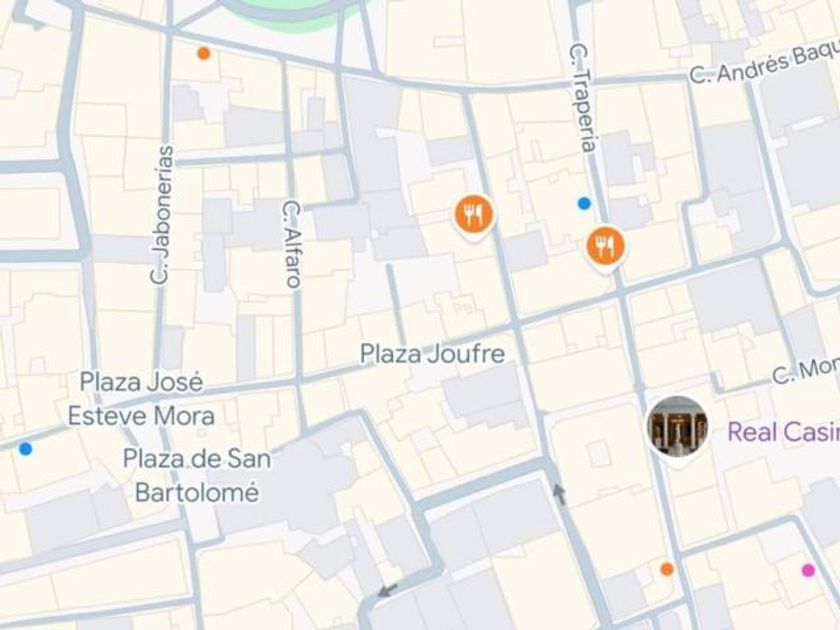Tap the blue dot near C. Trapería
The width and height of the screenshot is (840, 630).
pos(584,204)
